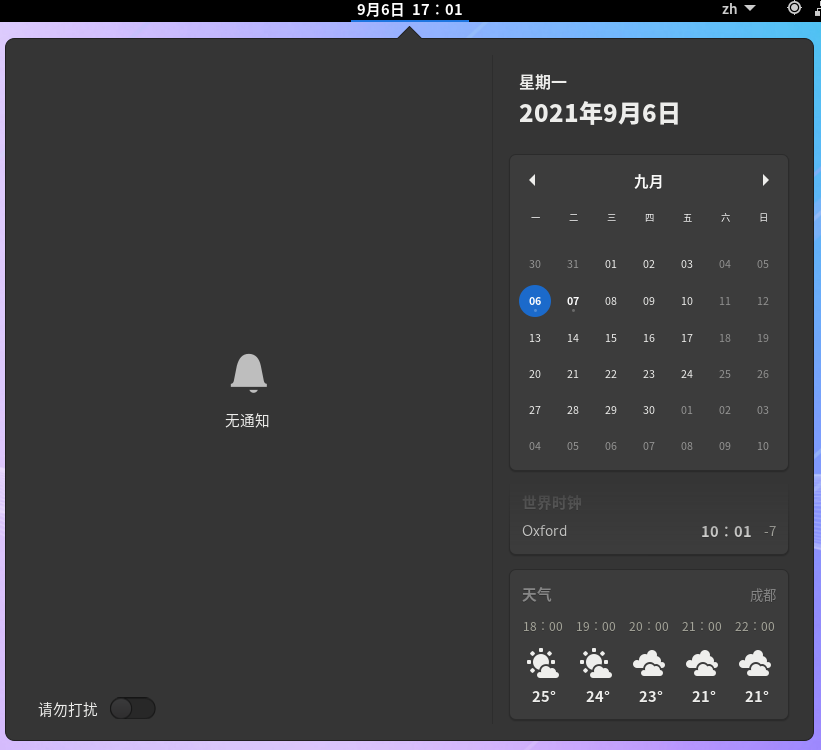Click the notification bell icon
This screenshot has width=821, height=750.
(x=248, y=373)
